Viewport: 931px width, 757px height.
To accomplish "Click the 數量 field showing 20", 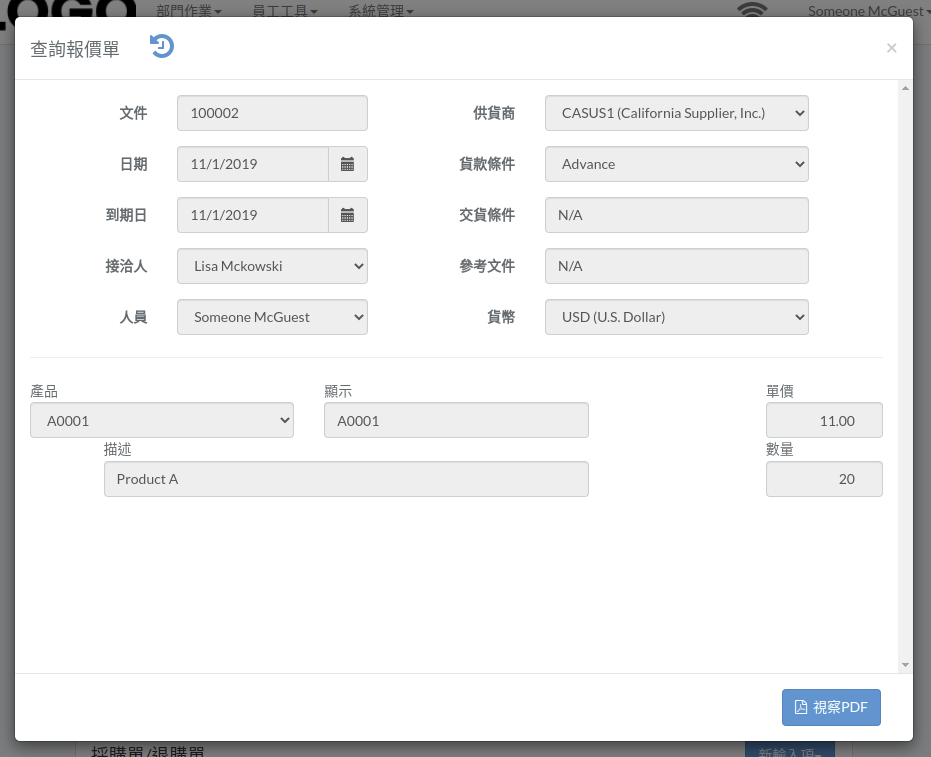I will [x=824, y=479].
